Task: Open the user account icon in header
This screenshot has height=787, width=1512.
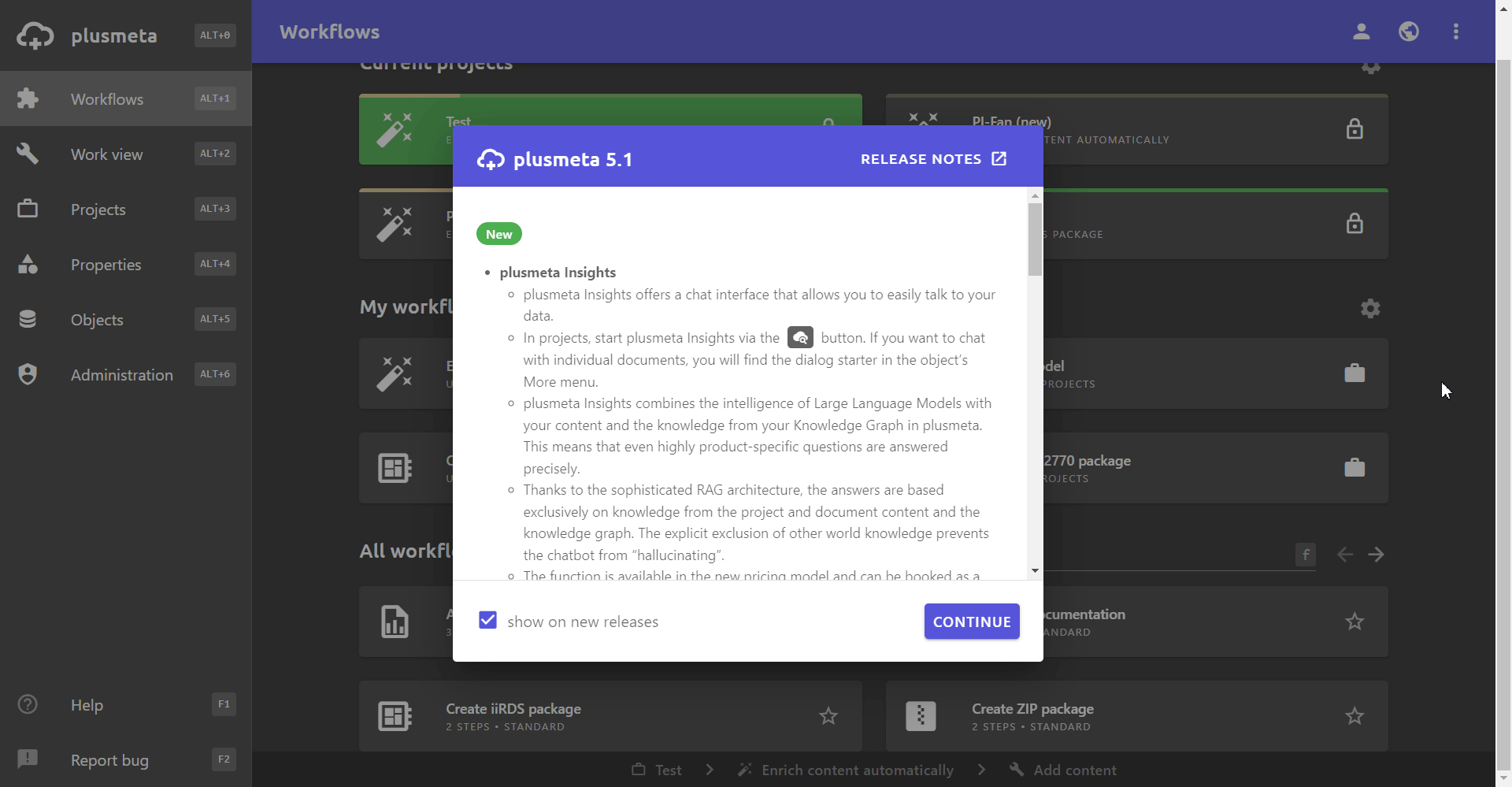Action: coord(1362,32)
